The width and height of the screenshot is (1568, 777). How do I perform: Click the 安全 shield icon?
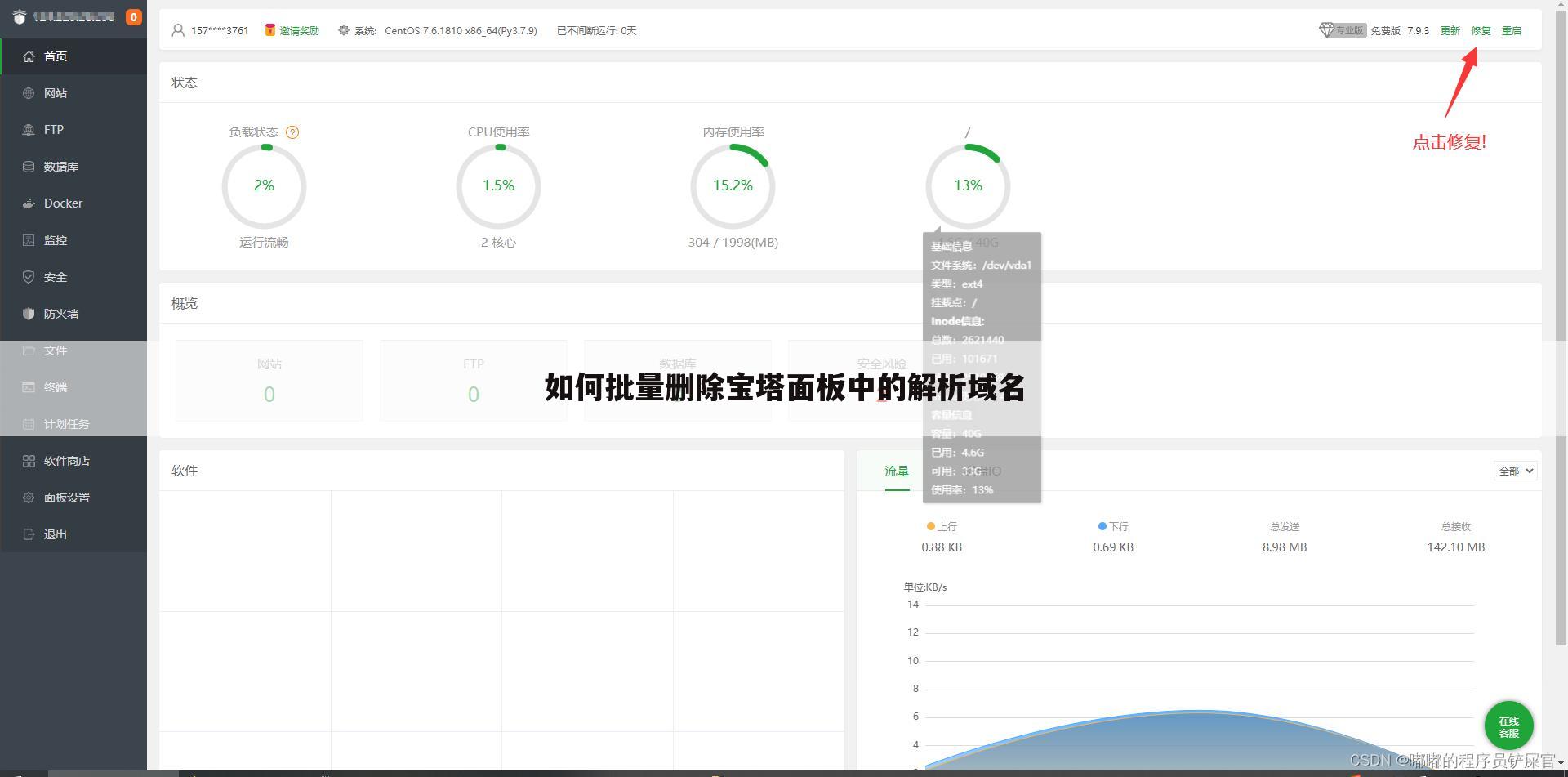(x=29, y=277)
